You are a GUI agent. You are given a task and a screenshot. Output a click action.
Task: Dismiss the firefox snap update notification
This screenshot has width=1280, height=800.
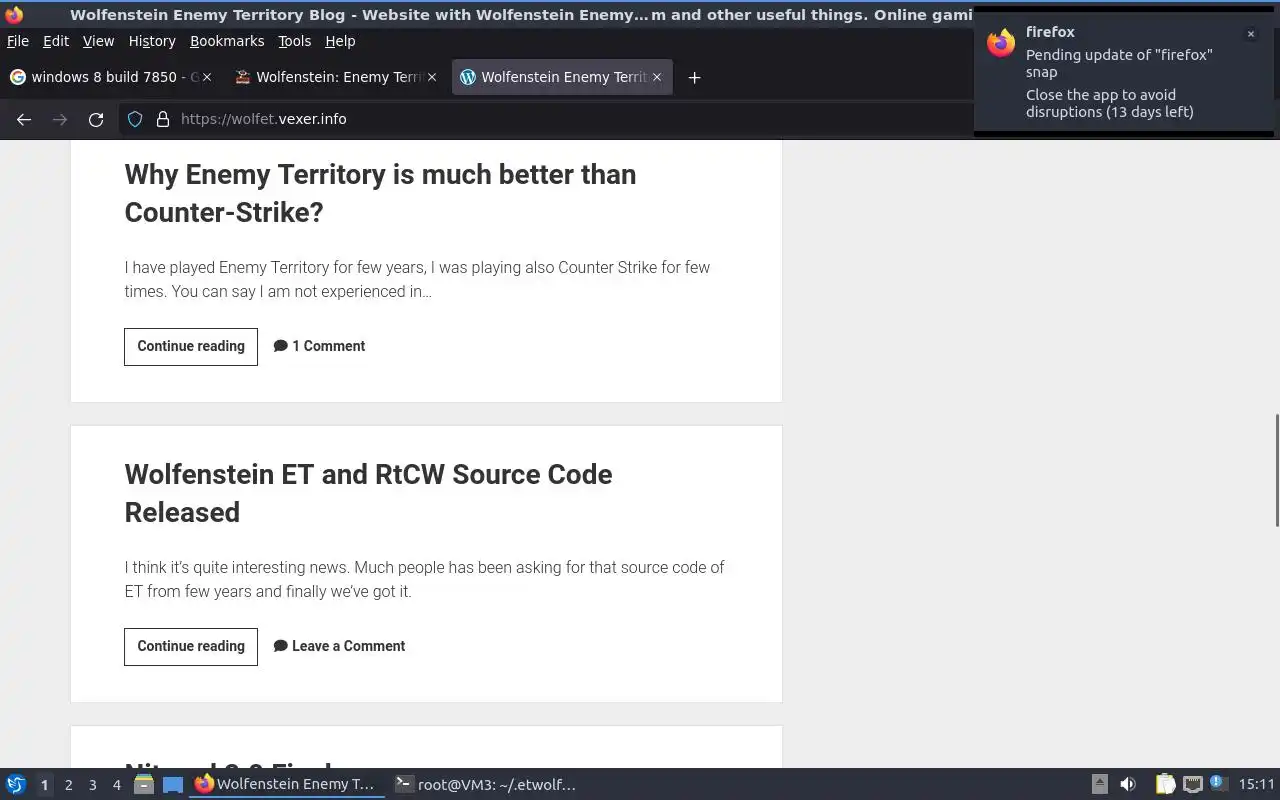(x=1250, y=34)
